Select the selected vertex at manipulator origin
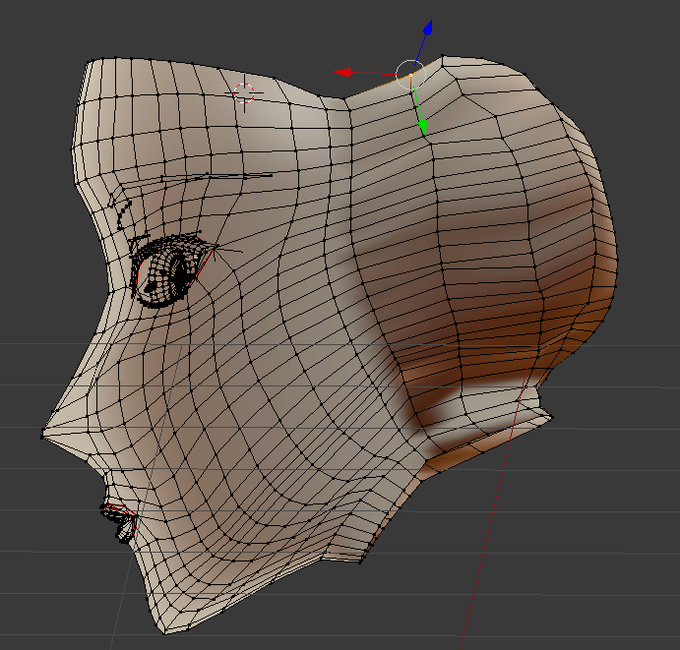The image size is (680, 650). point(410,75)
